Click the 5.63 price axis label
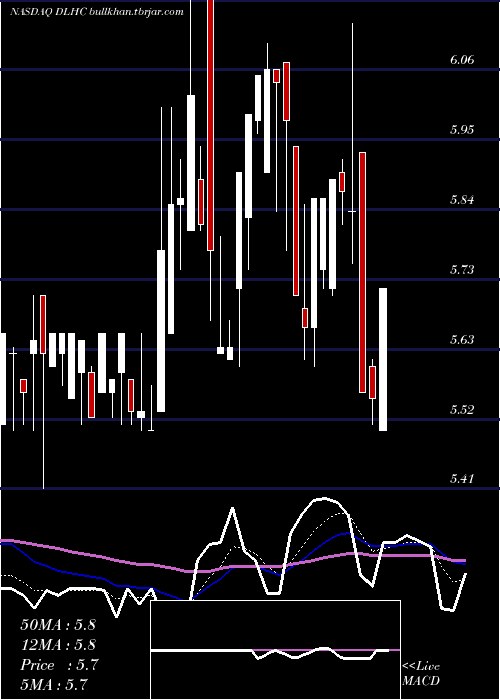The height and width of the screenshot is (700, 500). pyautogui.click(x=462, y=340)
